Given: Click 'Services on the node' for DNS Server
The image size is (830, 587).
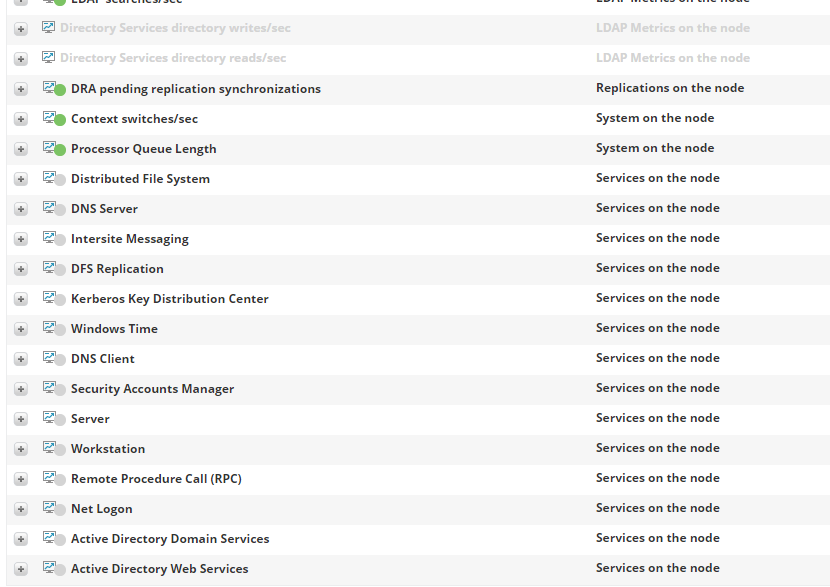Looking at the screenshot, I should tap(657, 208).
